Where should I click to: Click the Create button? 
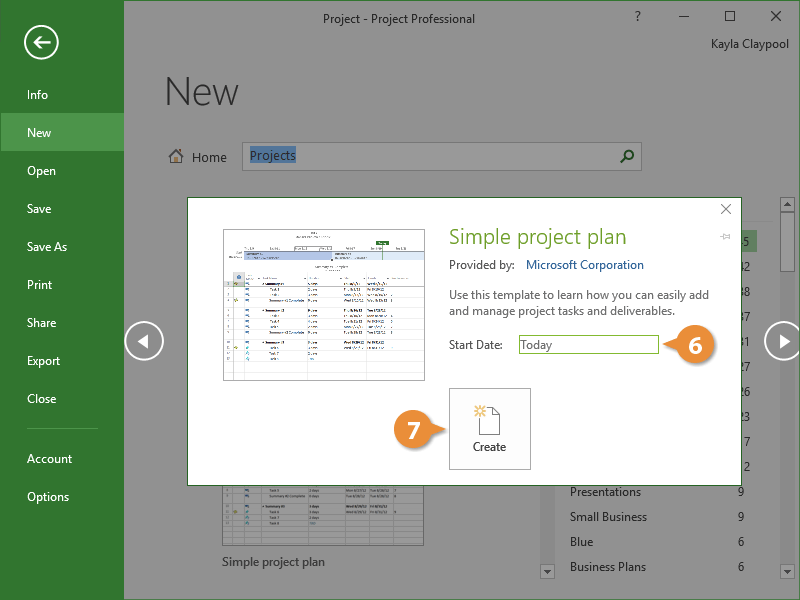(490, 429)
